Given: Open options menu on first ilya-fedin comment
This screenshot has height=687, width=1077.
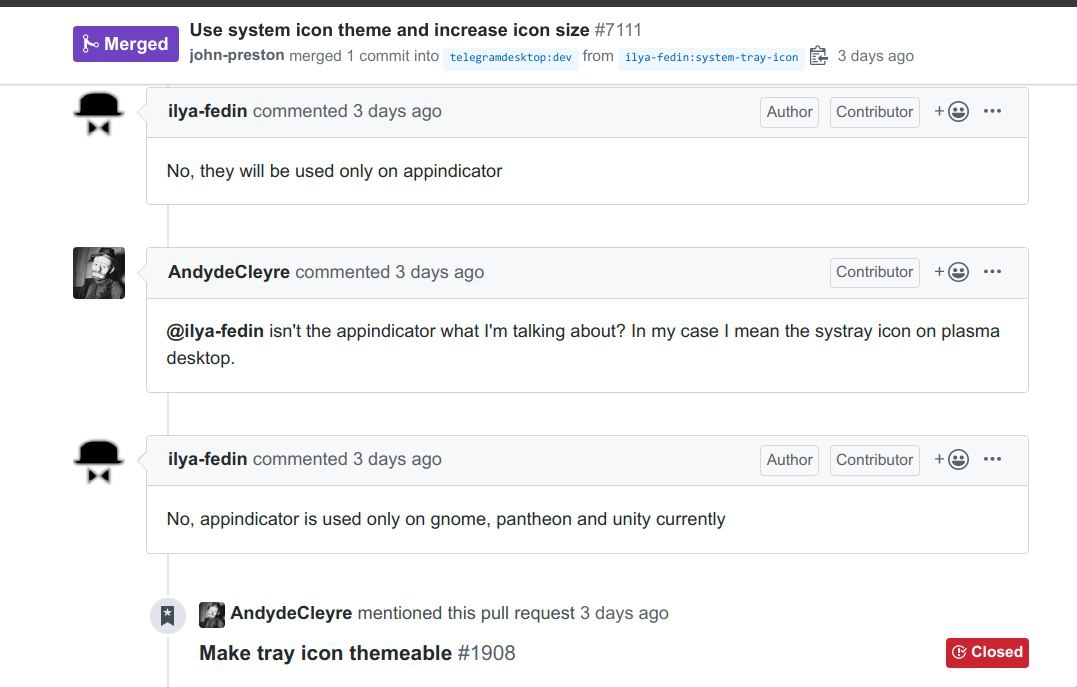Looking at the screenshot, I should tap(992, 111).
